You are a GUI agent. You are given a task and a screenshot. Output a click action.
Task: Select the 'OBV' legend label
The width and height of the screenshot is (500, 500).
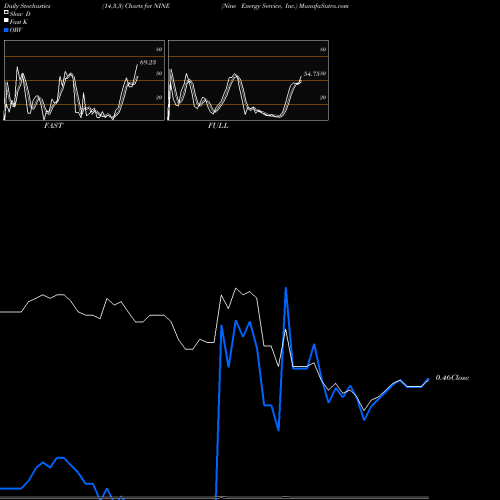[16, 30]
